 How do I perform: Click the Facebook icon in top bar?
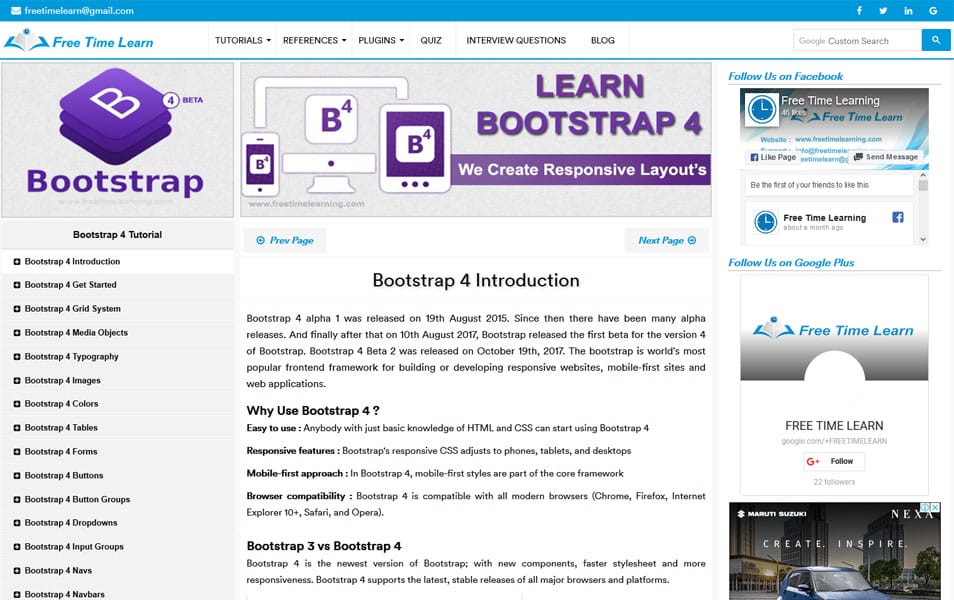click(859, 10)
